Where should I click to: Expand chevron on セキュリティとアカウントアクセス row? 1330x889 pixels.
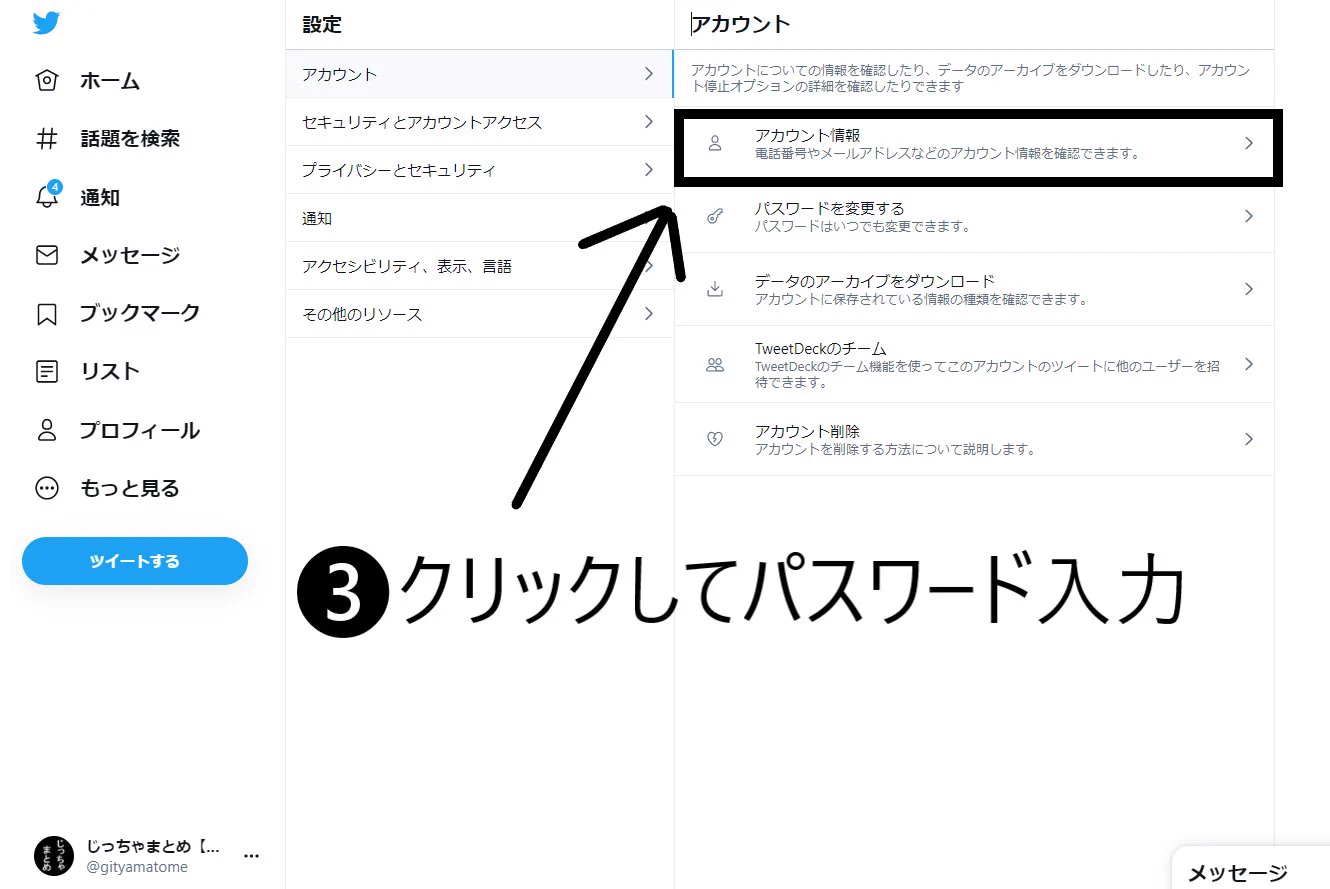pos(649,122)
